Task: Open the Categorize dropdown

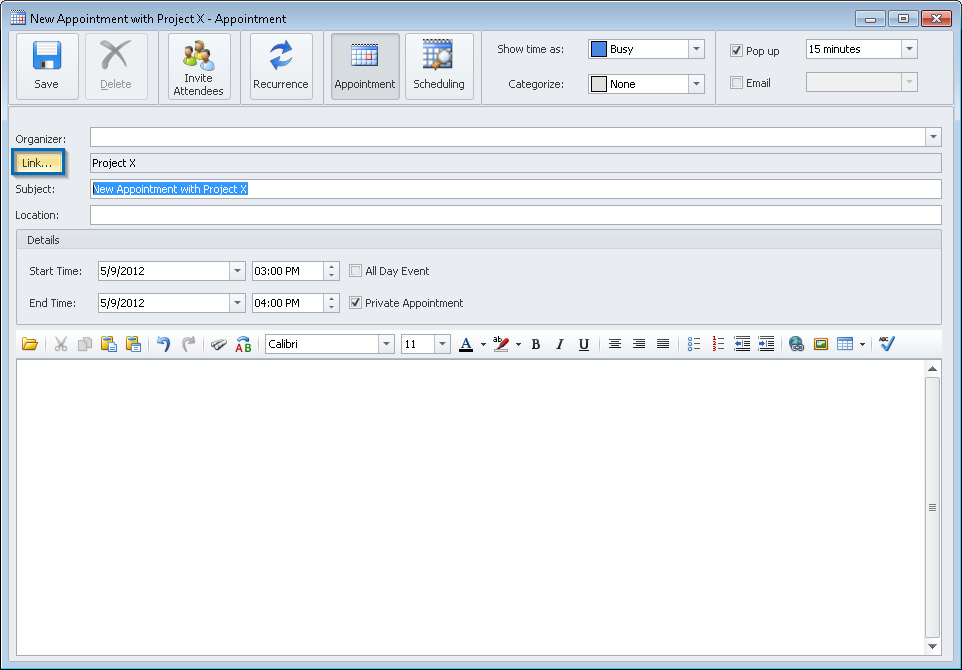Action: 698,84
